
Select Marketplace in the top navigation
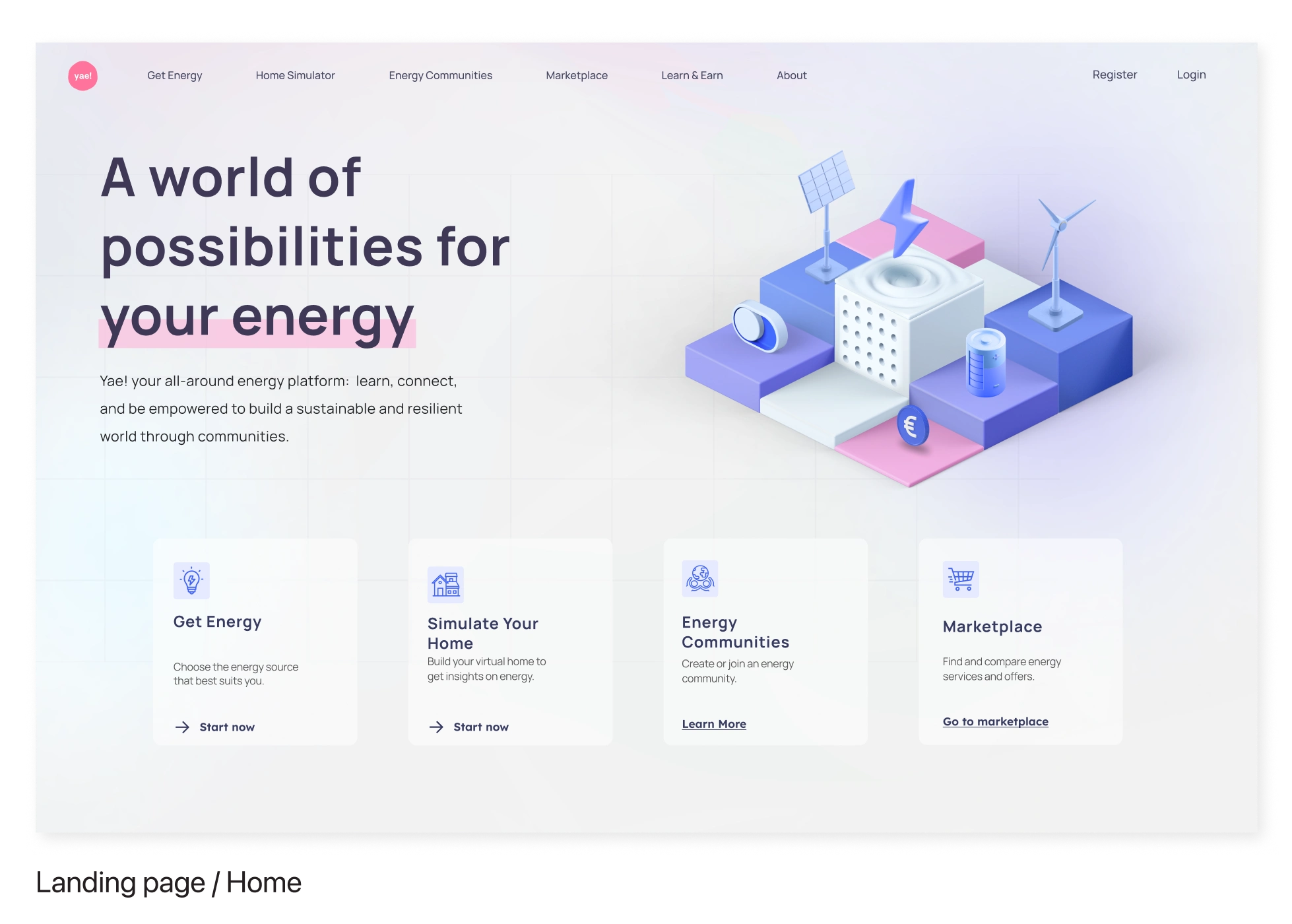coord(577,75)
